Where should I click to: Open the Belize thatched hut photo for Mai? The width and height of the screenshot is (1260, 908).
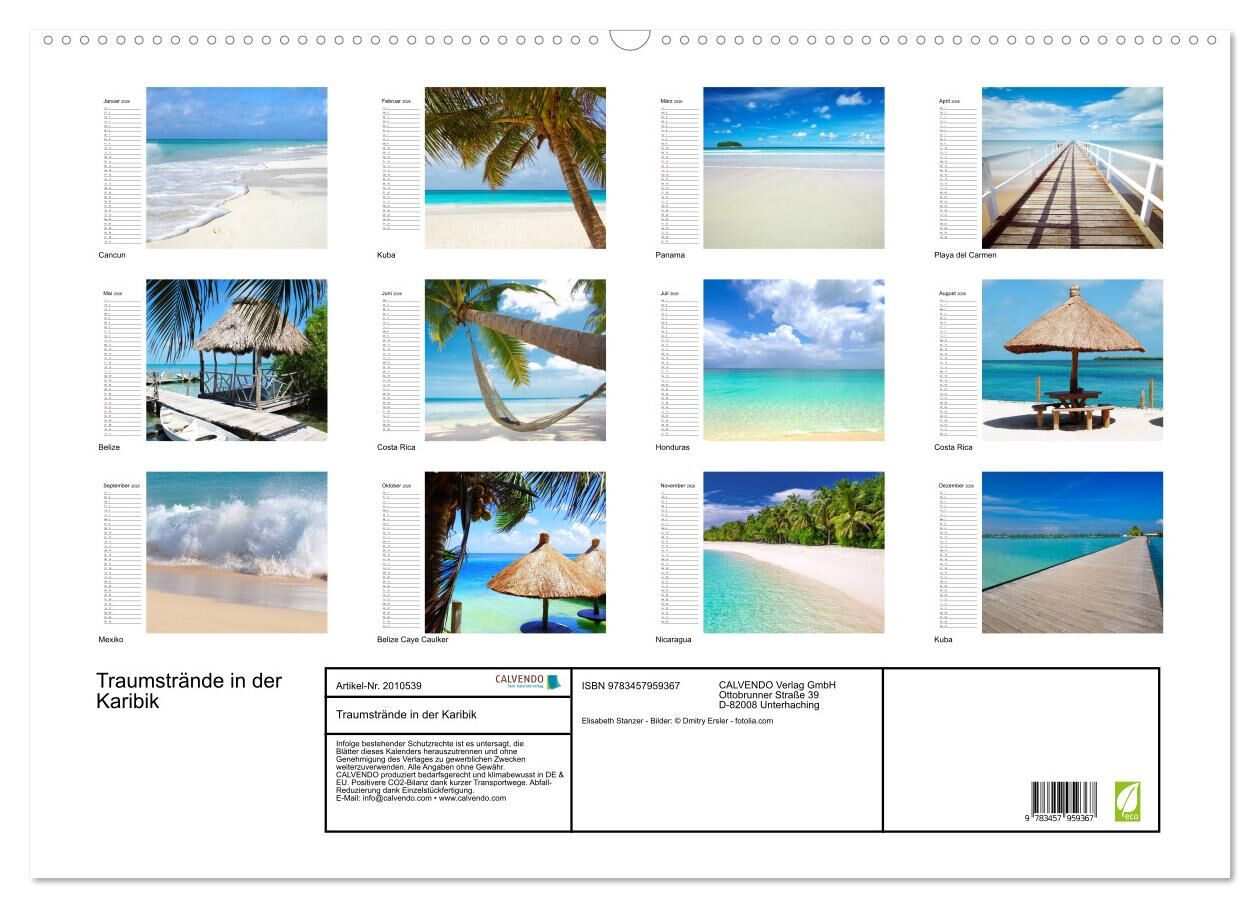pos(237,360)
